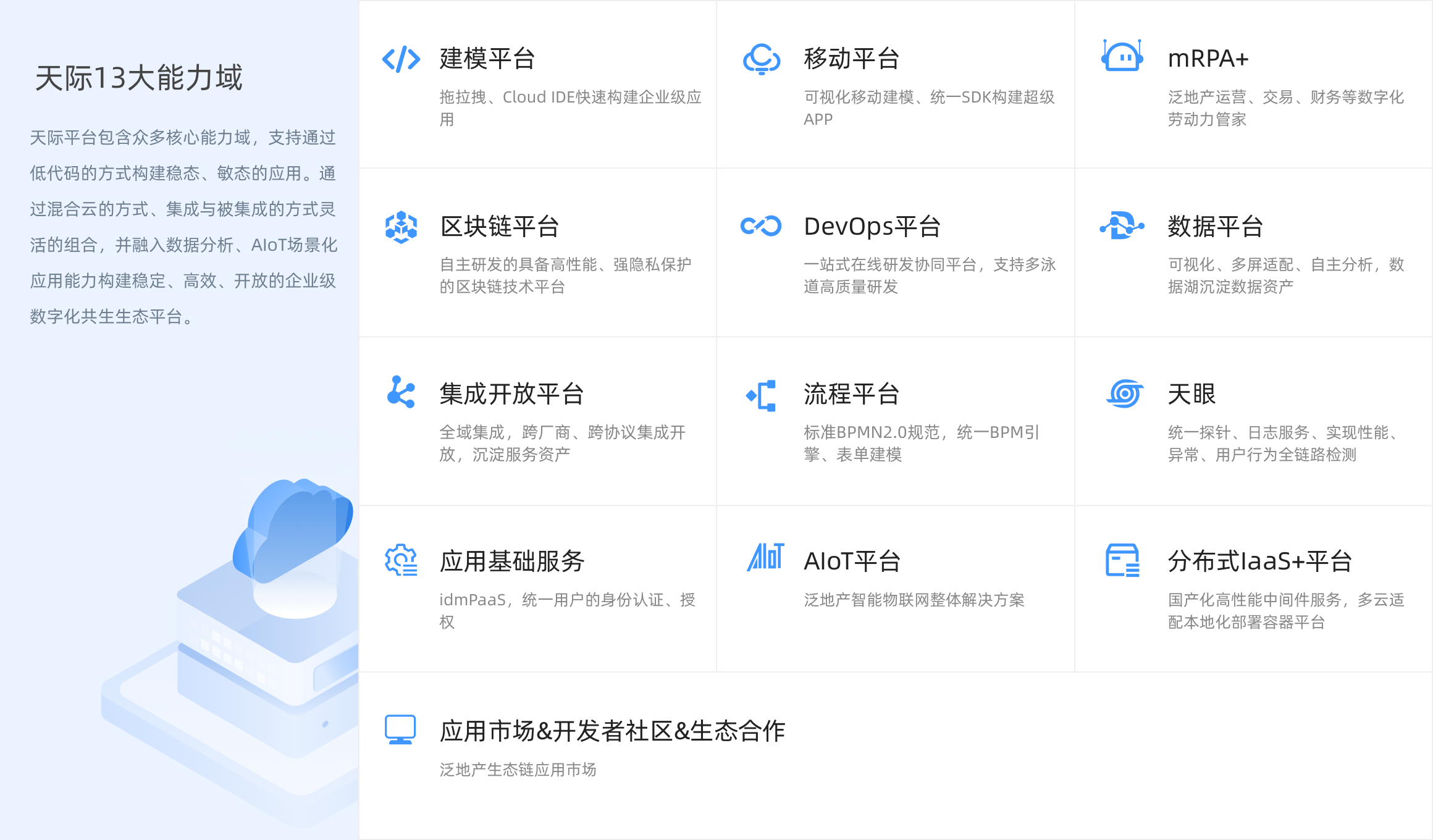Open the 区块链平台 title
This screenshot has width=1433, height=840.
pos(500,227)
